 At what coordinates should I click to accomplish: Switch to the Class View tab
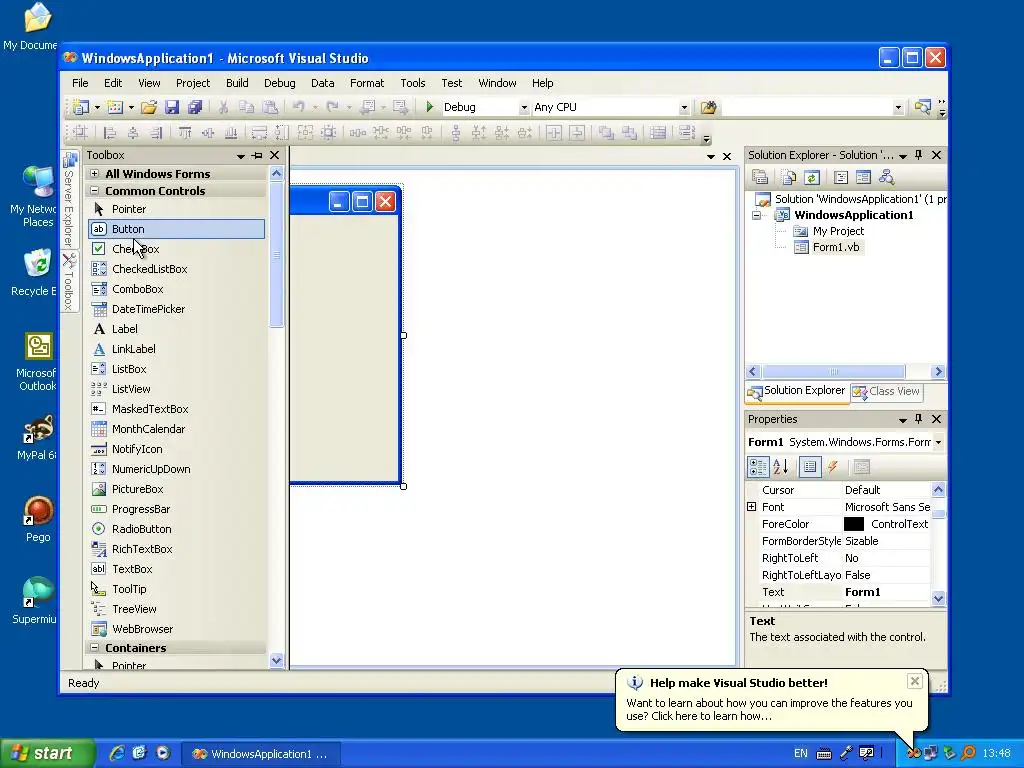[887, 391]
